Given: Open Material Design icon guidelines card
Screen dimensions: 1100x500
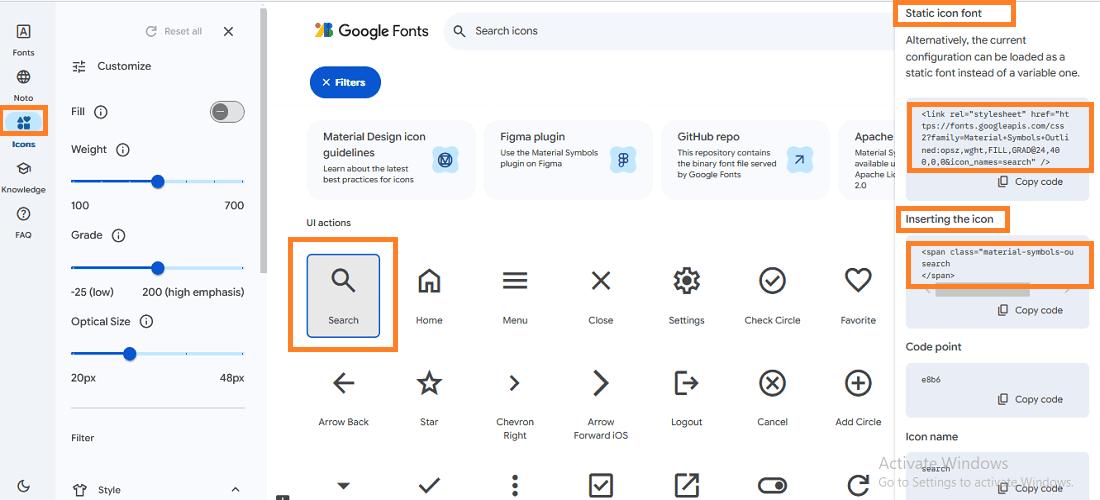Looking at the screenshot, I should click(x=391, y=160).
